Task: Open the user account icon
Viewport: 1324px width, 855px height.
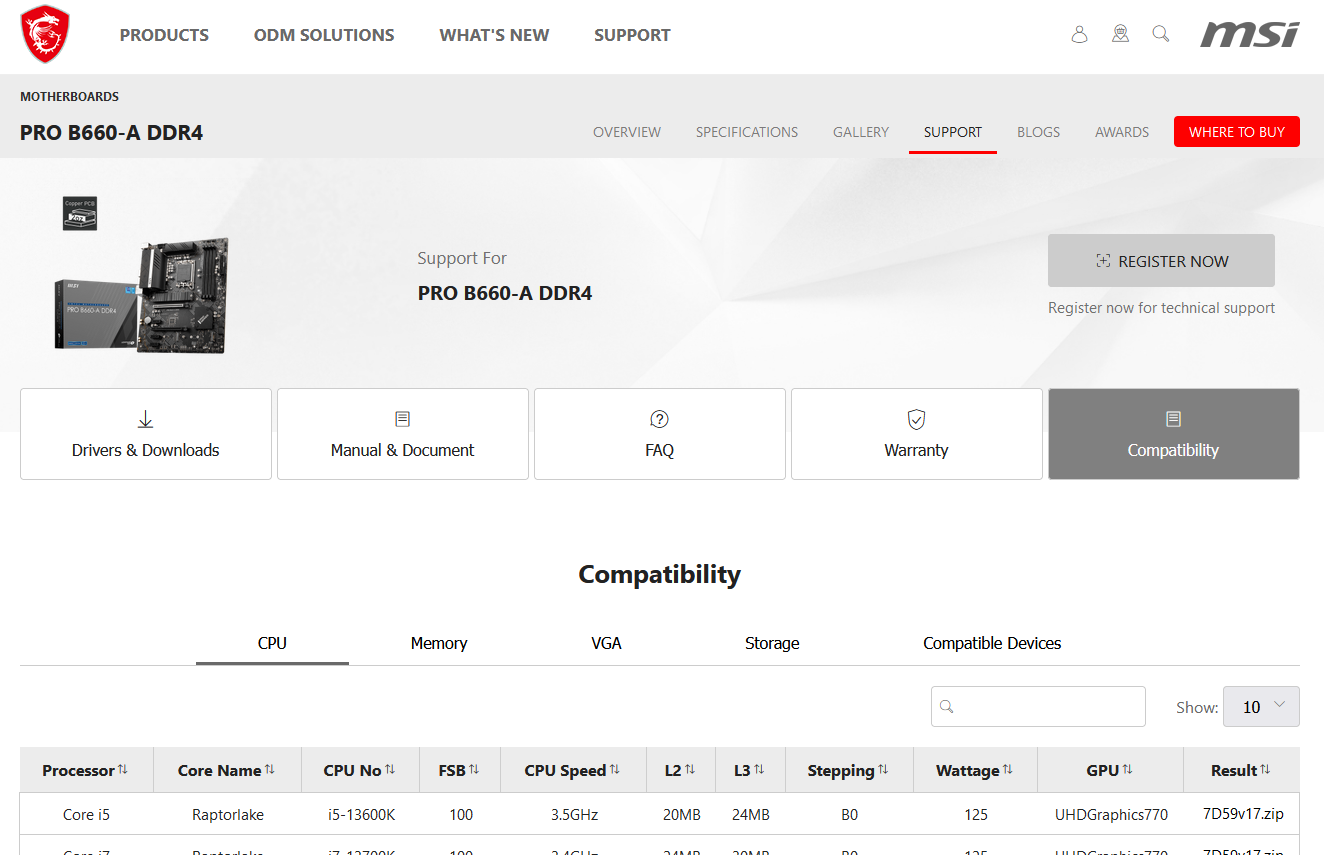Action: (x=1079, y=34)
